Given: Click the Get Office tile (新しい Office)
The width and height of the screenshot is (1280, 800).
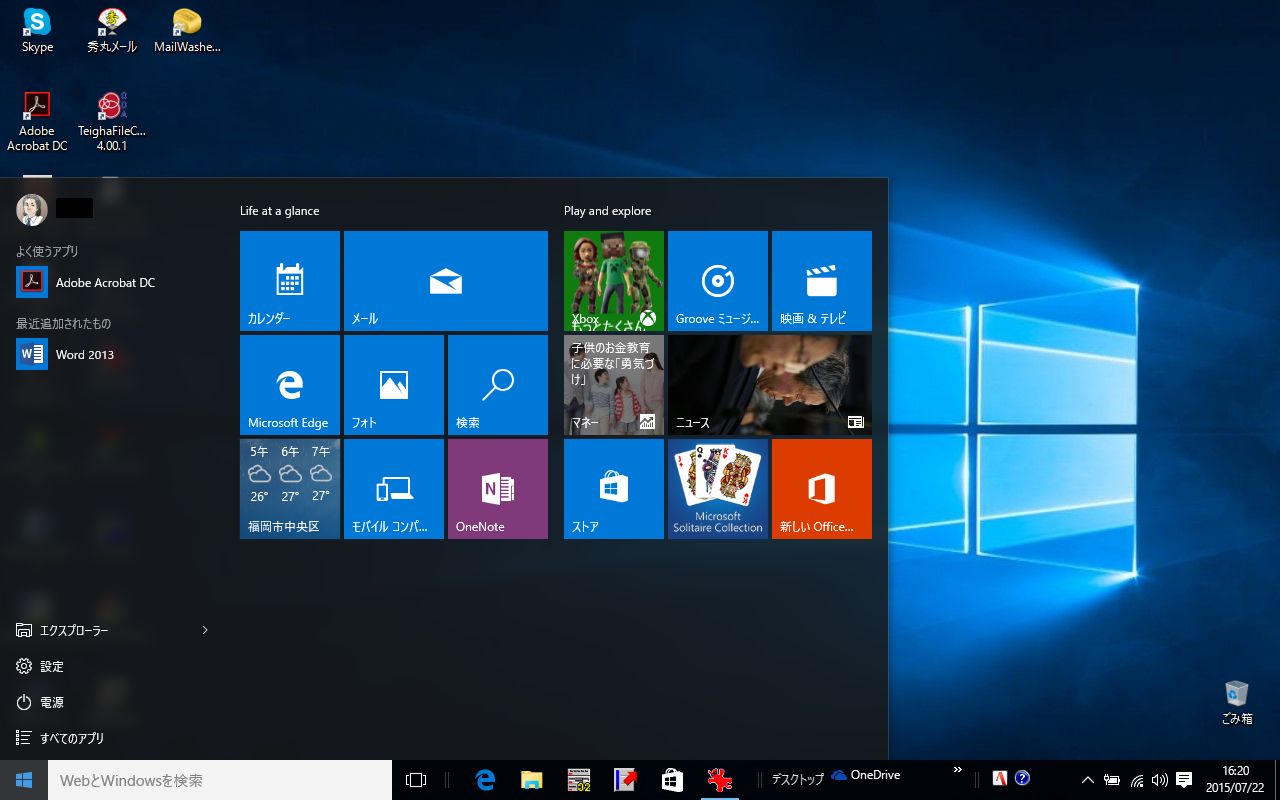Looking at the screenshot, I should click(x=822, y=489).
